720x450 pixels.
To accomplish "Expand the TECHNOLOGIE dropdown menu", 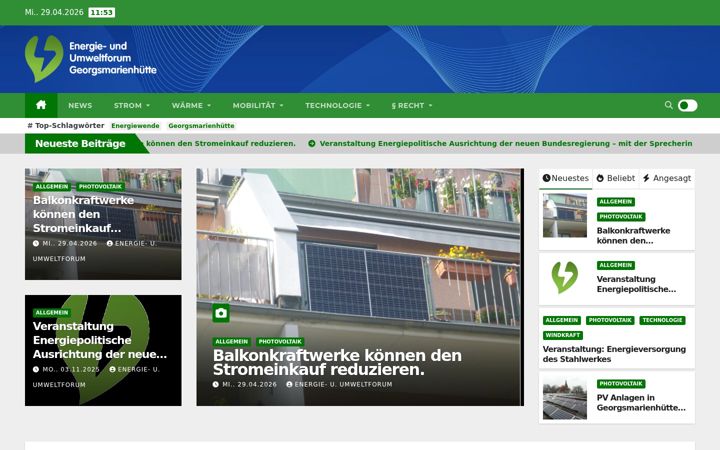I will coord(337,106).
